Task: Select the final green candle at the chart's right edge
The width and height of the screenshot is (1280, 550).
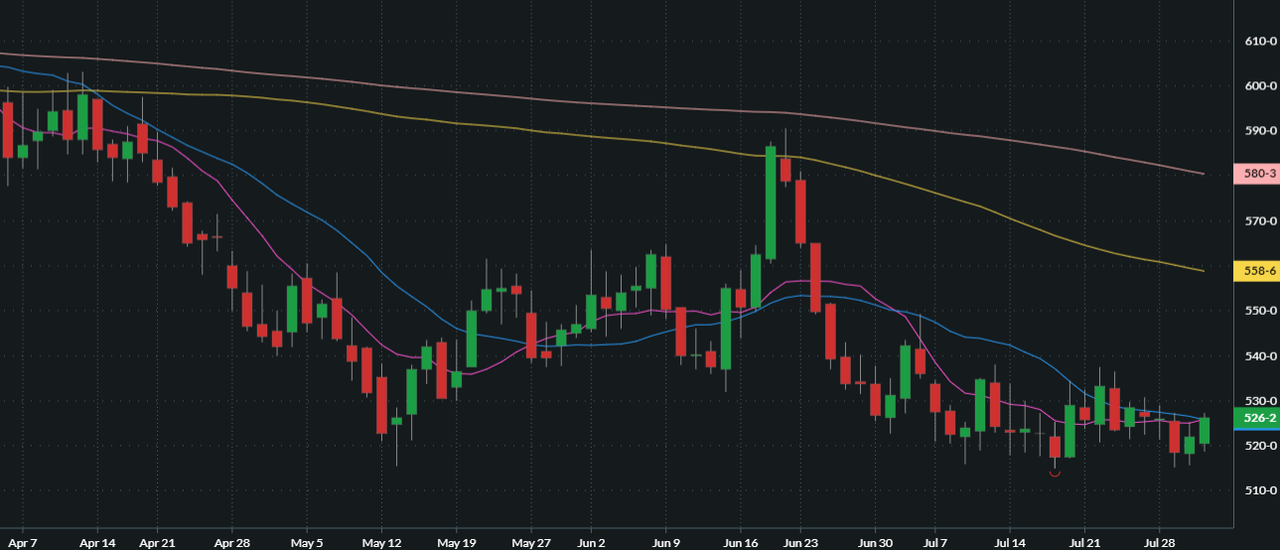Action: click(1205, 431)
